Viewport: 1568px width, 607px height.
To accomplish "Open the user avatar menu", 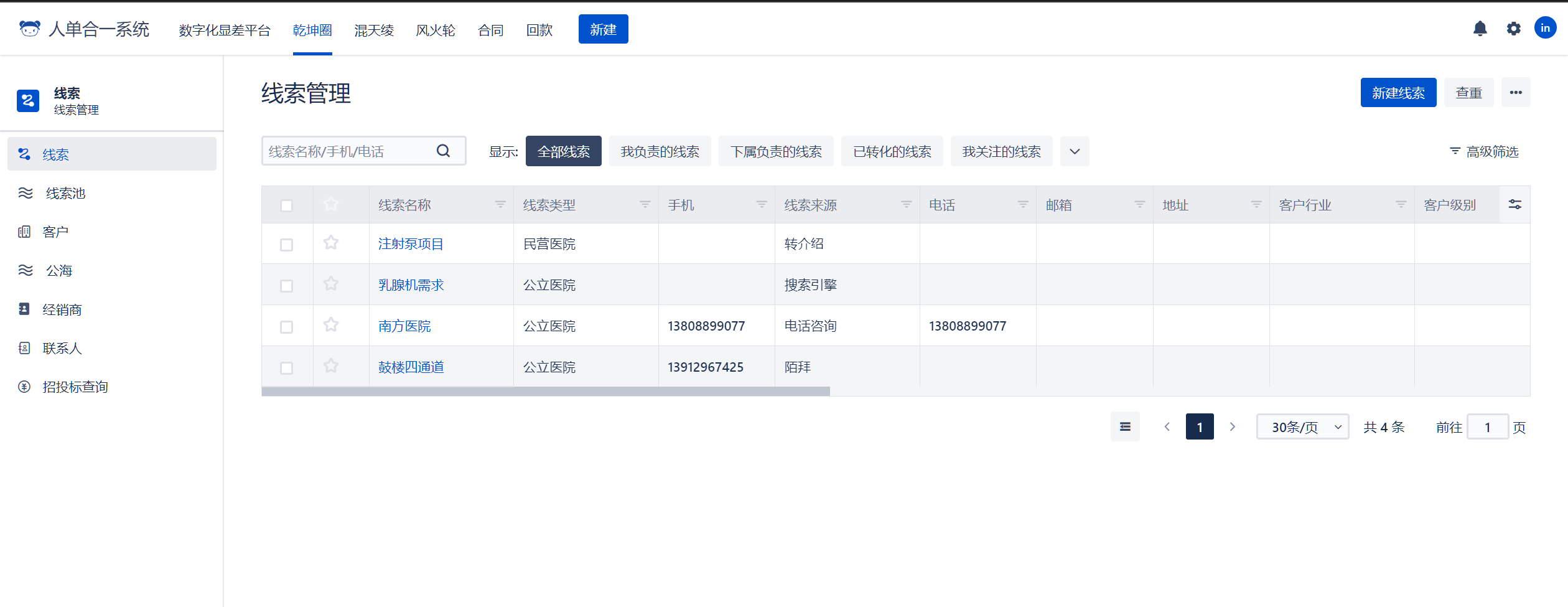I will 1546,28.
